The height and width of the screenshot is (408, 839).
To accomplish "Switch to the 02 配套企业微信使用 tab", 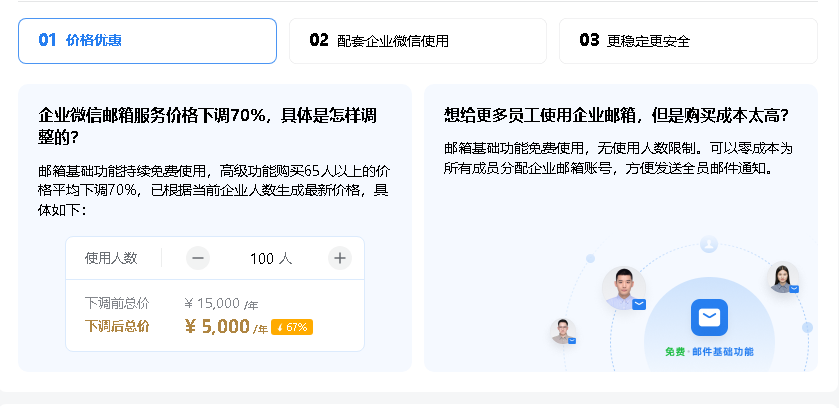I will point(417,41).
